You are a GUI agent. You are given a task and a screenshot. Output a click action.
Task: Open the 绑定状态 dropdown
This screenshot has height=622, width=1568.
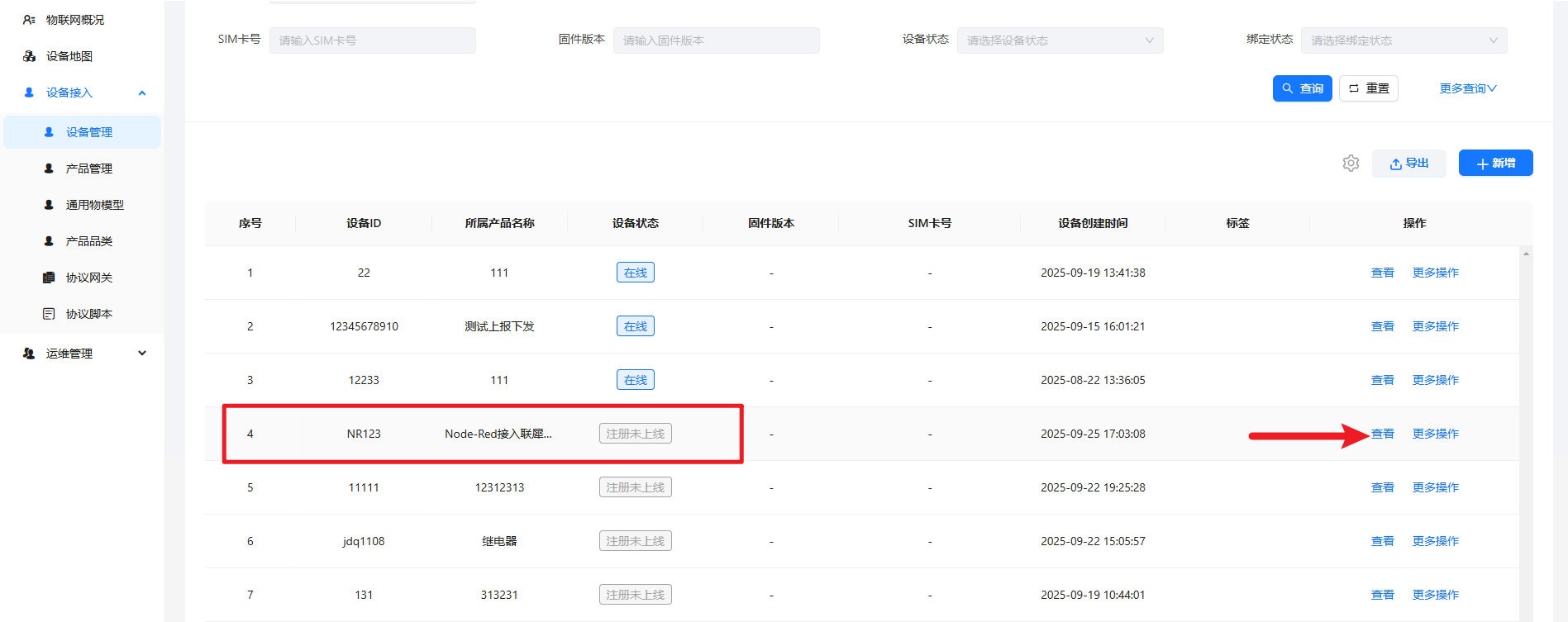(1404, 40)
